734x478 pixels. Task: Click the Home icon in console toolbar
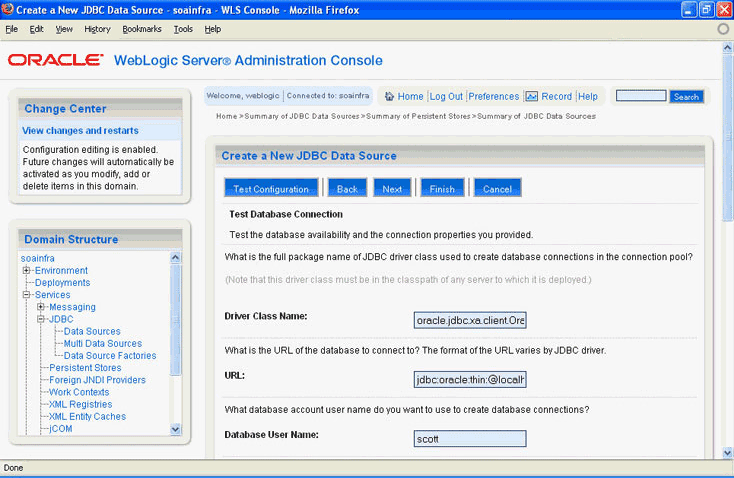tap(389, 96)
